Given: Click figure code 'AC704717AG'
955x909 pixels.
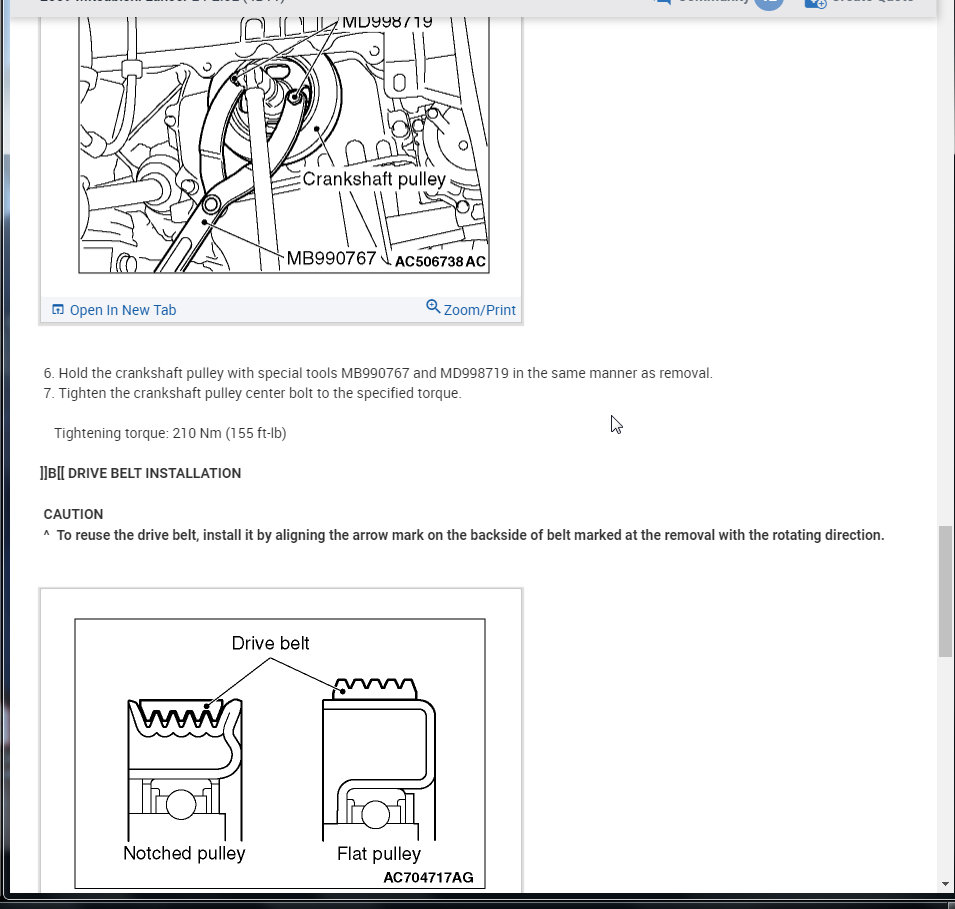Looking at the screenshot, I should [428, 877].
